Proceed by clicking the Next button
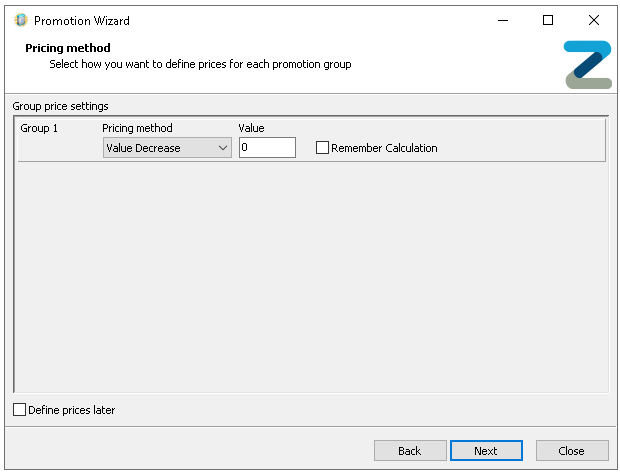This screenshot has height=473, width=620. (486, 451)
